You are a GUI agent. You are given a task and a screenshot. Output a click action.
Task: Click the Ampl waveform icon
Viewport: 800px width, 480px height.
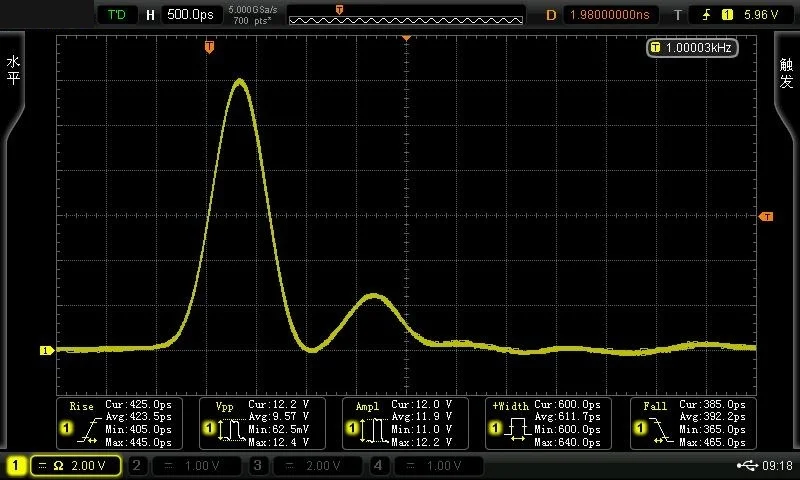point(375,430)
